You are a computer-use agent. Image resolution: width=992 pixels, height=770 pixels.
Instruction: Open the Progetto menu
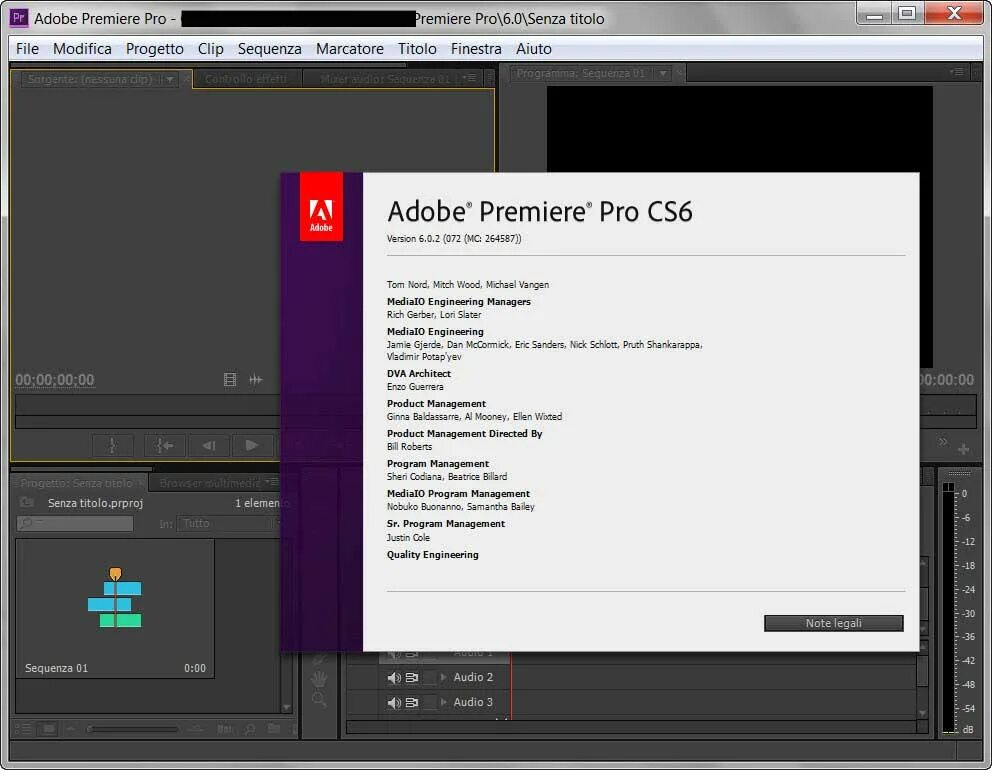coord(154,49)
